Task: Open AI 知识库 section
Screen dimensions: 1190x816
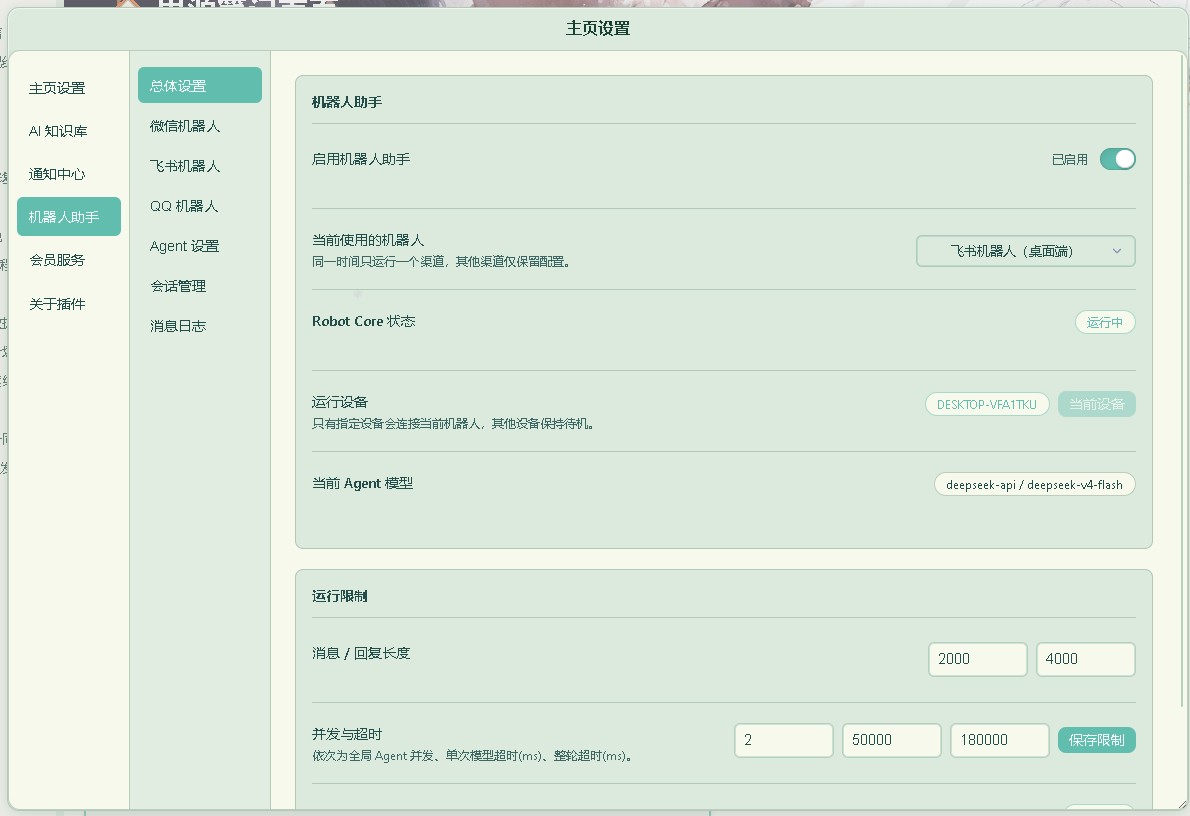Action: tap(58, 131)
